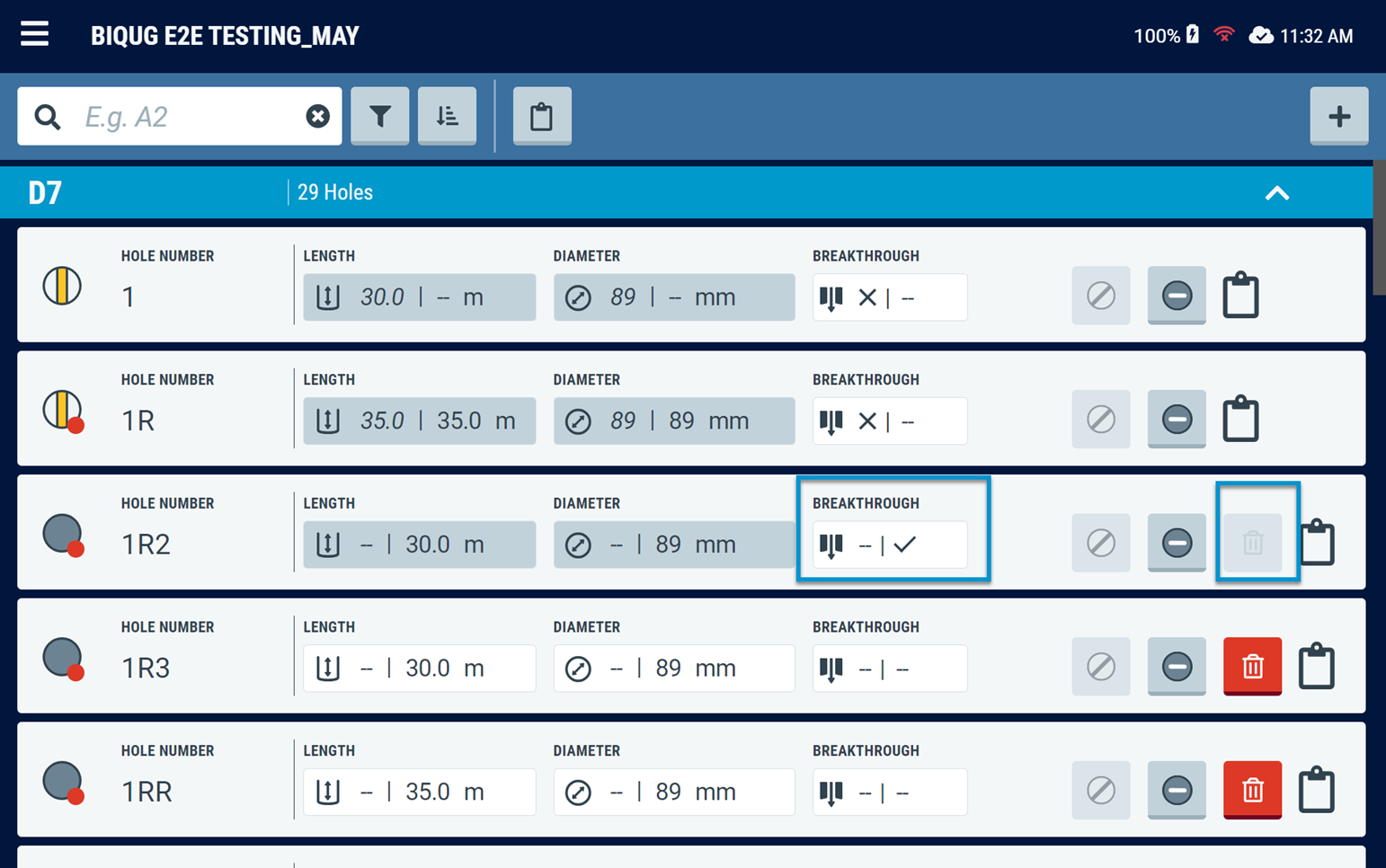Click the disabled-circle button for hole 1RR
Image resolution: width=1386 pixels, height=868 pixels.
[x=1101, y=790]
